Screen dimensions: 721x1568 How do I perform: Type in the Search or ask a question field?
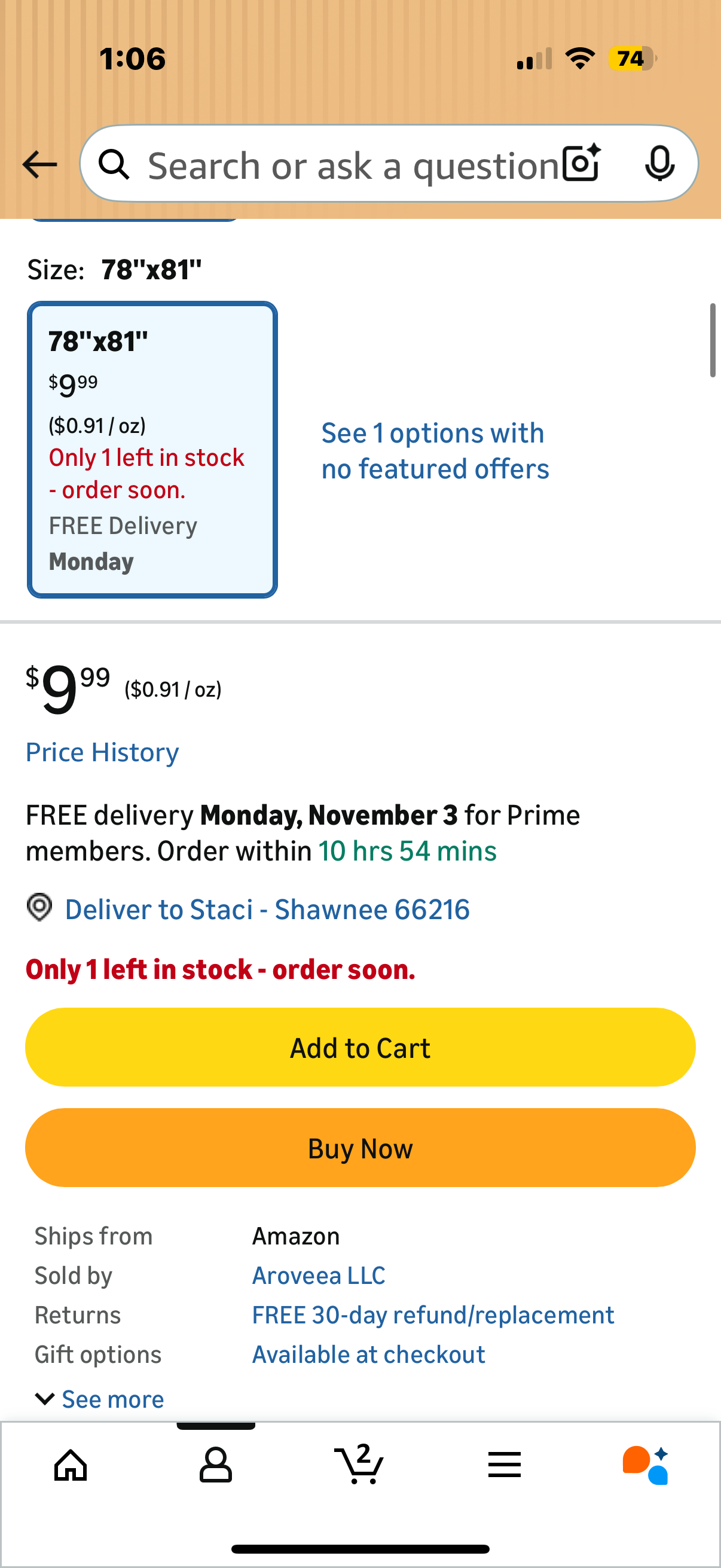click(x=353, y=166)
